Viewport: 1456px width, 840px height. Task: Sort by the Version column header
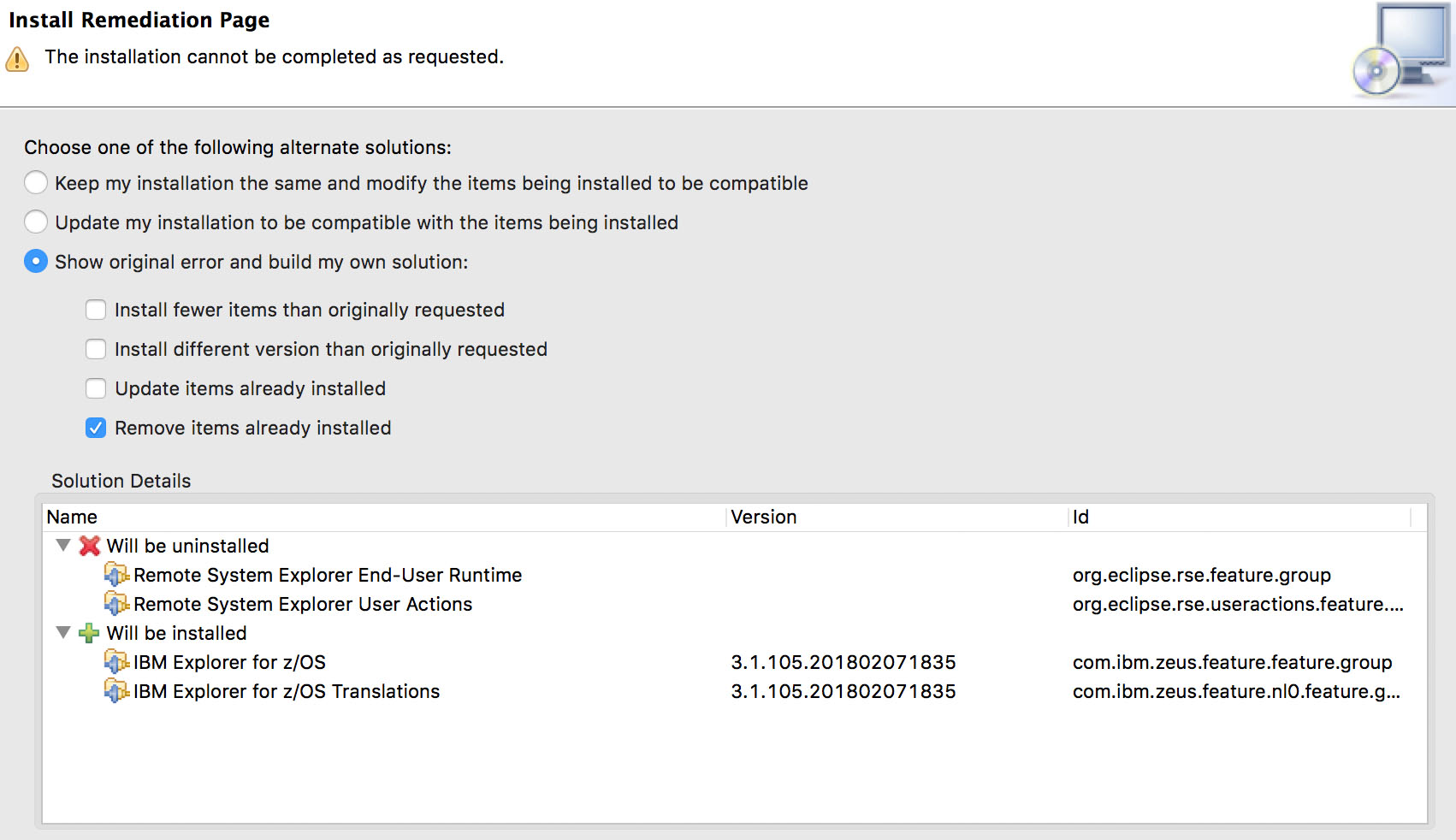pos(898,517)
